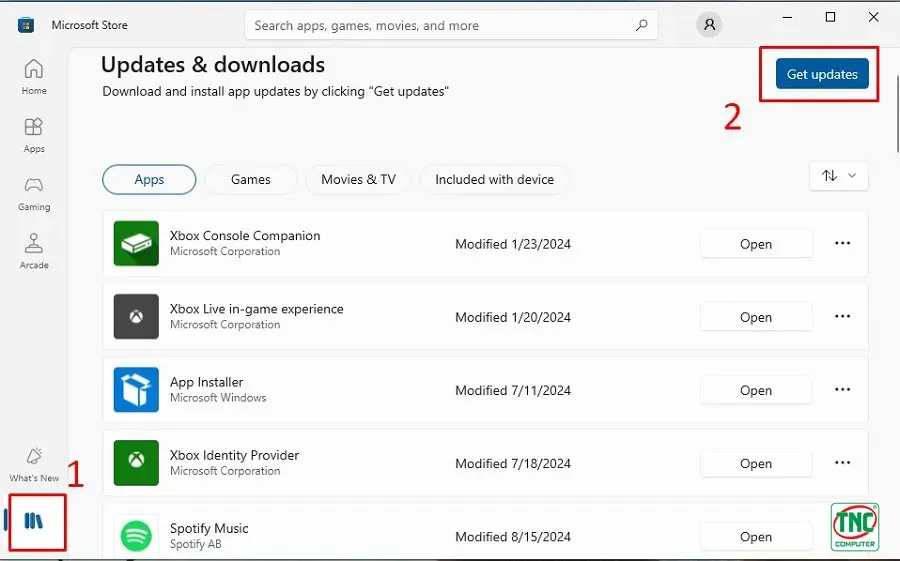Click the search magnifier icon

pos(642,25)
